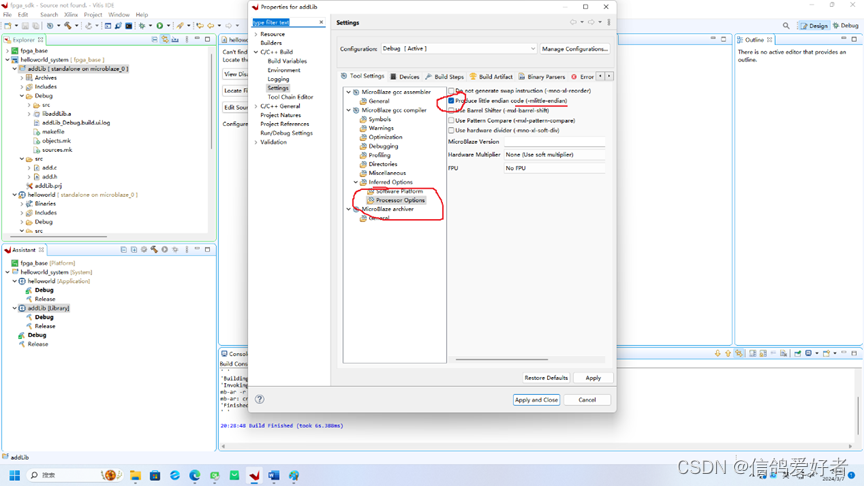Expand the Validation category
Viewport: 864px width, 486px height.
pyautogui.click(x=256, y=142)
